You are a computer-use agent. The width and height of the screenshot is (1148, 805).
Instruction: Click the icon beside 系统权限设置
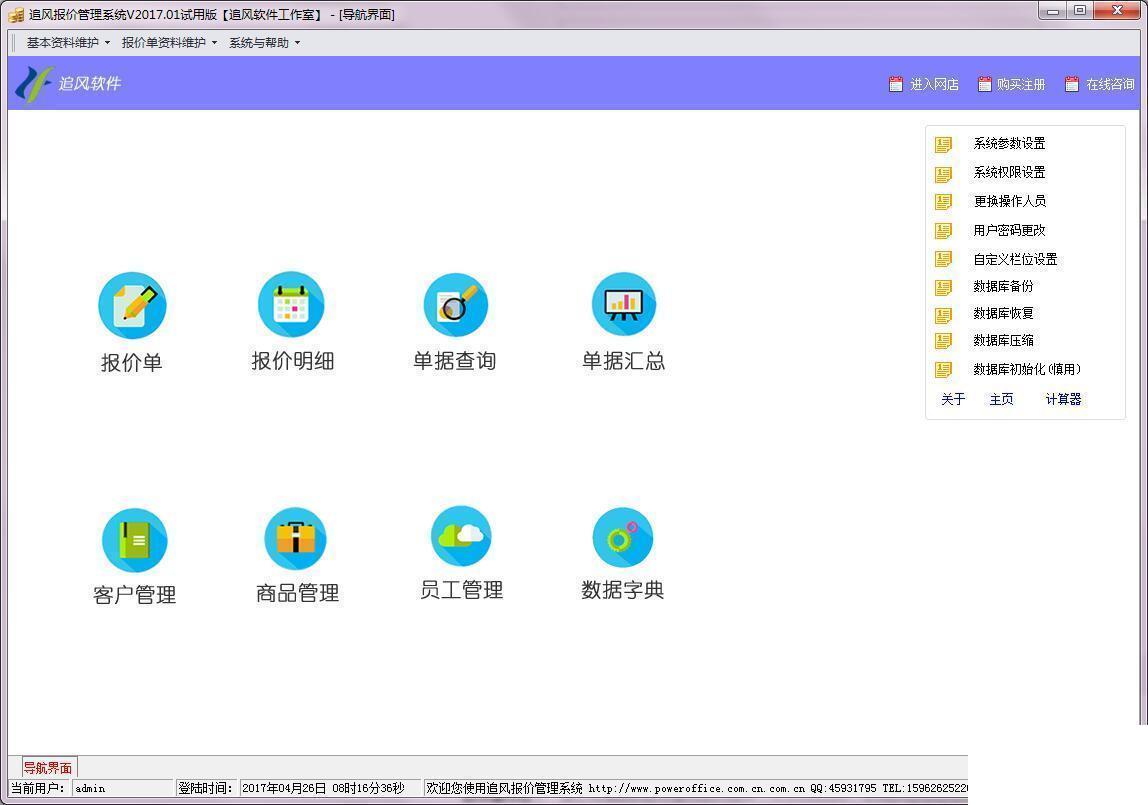point(944,173)
